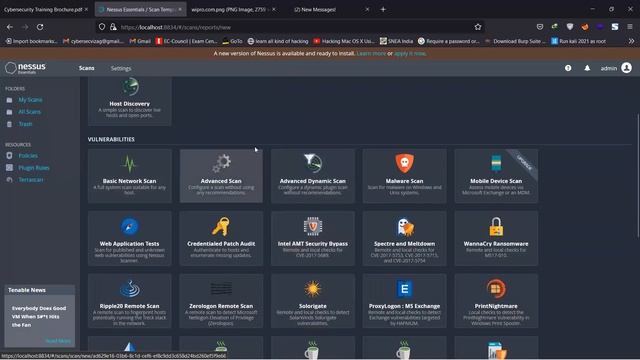Open the Host Discovery scan template
This screenshot has width=640, height=360.
pos(129,100)
